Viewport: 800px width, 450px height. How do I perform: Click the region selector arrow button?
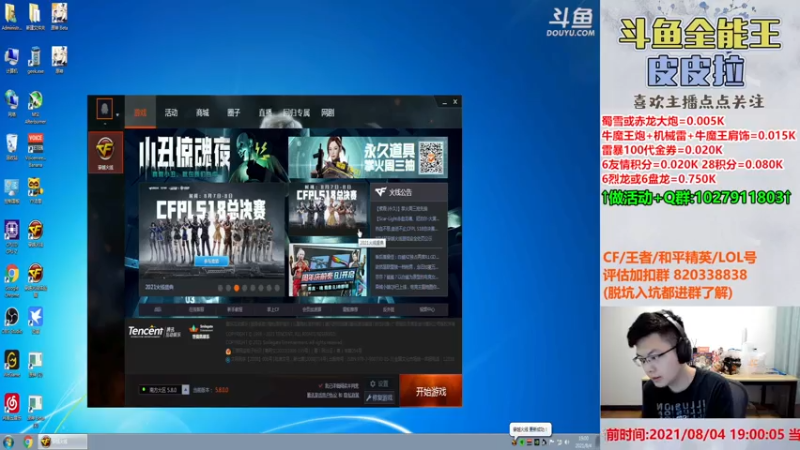click(185, 390)
